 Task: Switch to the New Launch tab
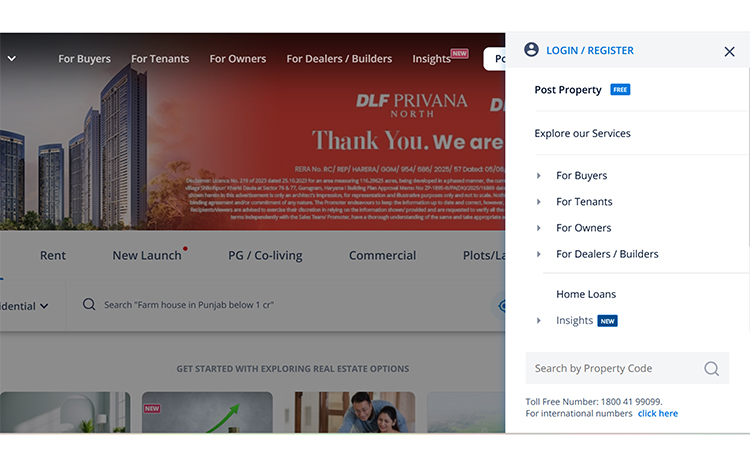(x=147, y=255)
